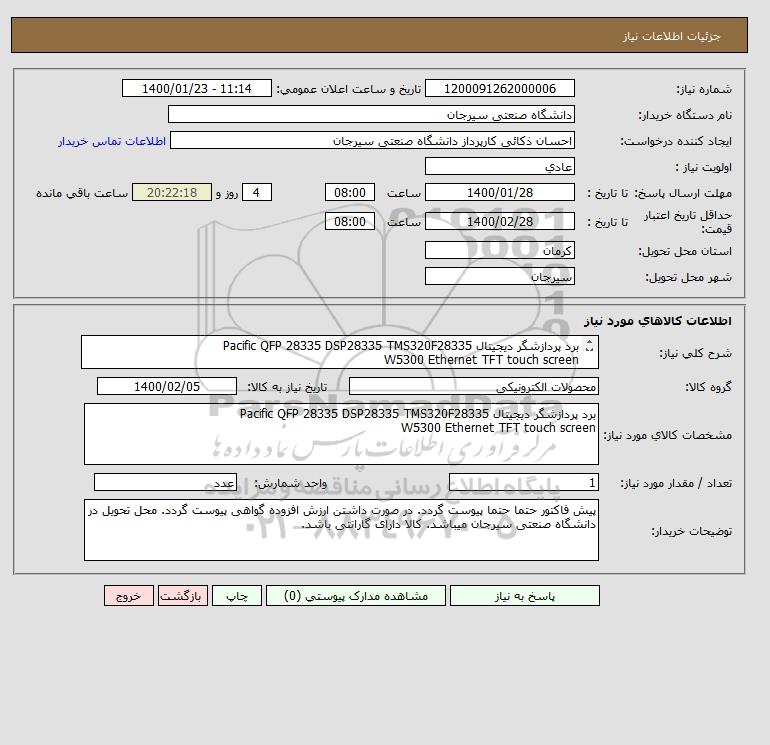
Task: Click the نام دستگاه خریدار label
Action: point(685,115)
